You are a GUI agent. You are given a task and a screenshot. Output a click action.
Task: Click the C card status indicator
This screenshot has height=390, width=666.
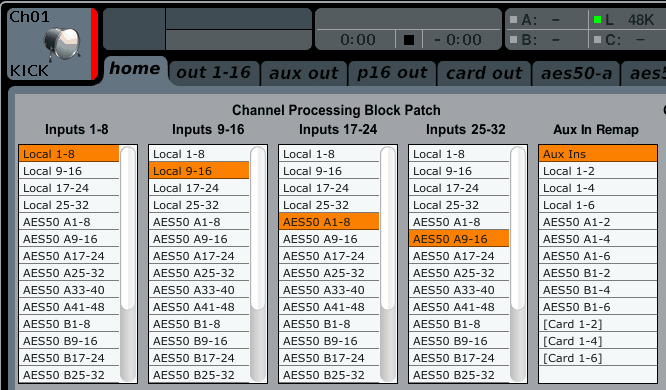597,40
